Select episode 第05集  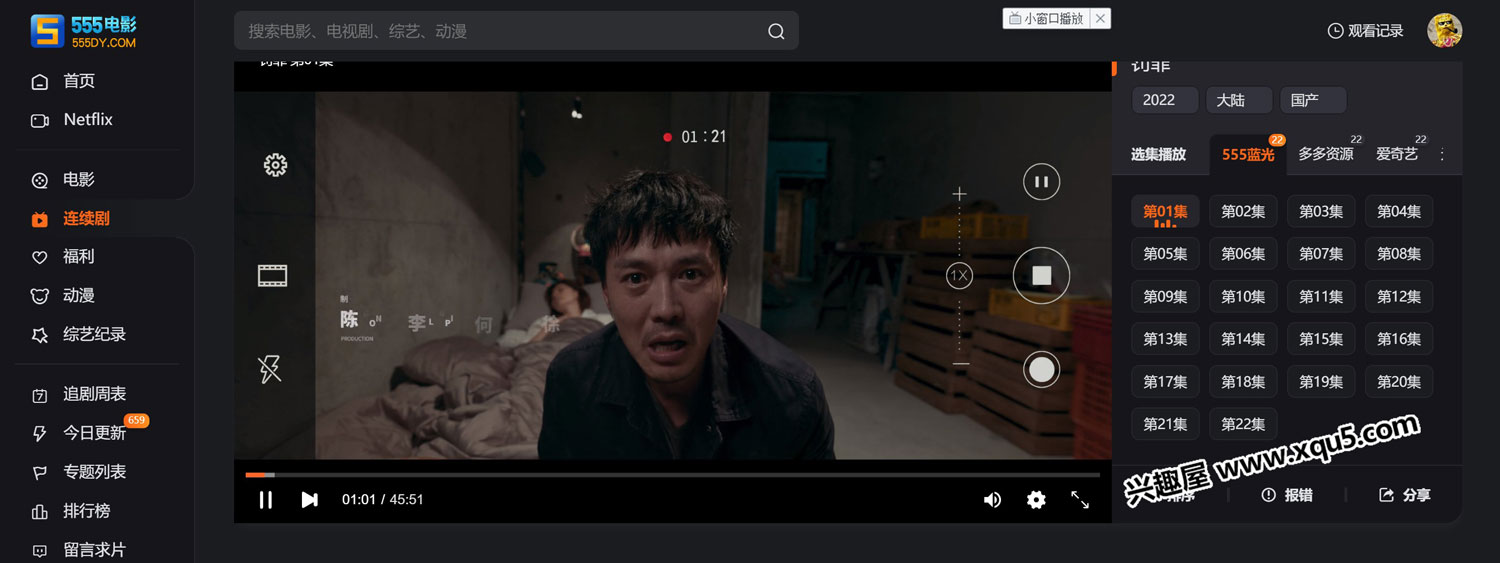pos(1165,254)
